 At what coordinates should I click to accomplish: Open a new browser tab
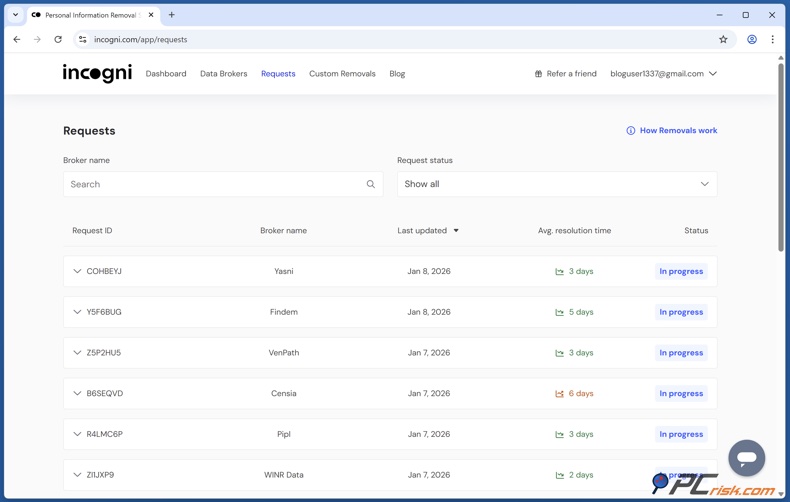tap(172, 15)
